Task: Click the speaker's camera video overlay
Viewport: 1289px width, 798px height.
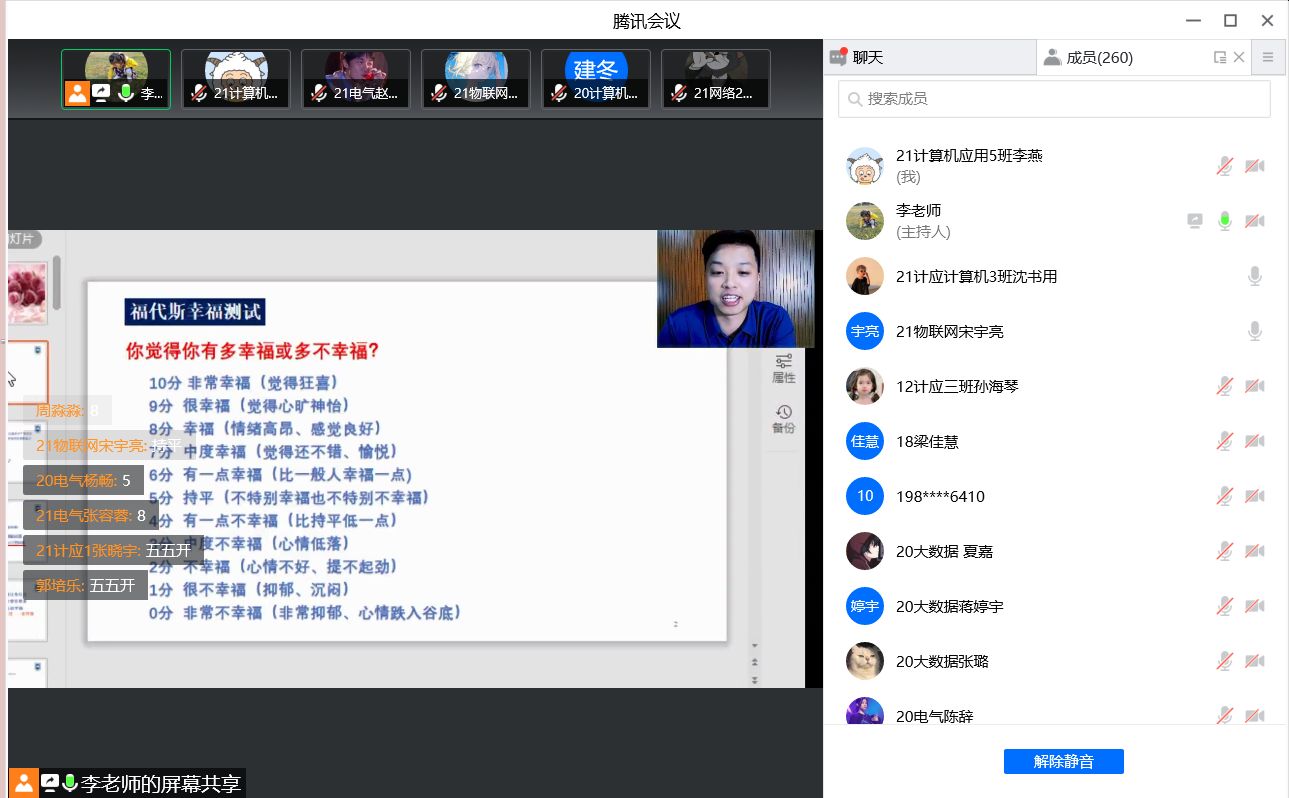Action: 735,289
